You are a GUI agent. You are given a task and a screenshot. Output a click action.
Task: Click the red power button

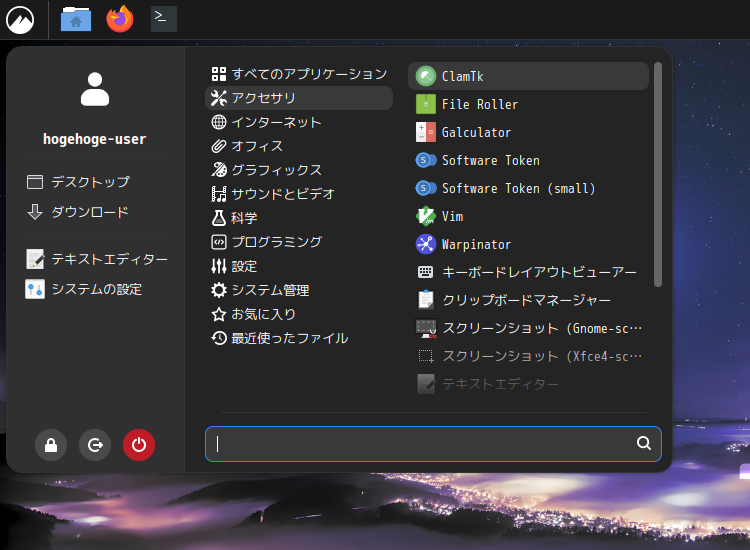point(139,445)
